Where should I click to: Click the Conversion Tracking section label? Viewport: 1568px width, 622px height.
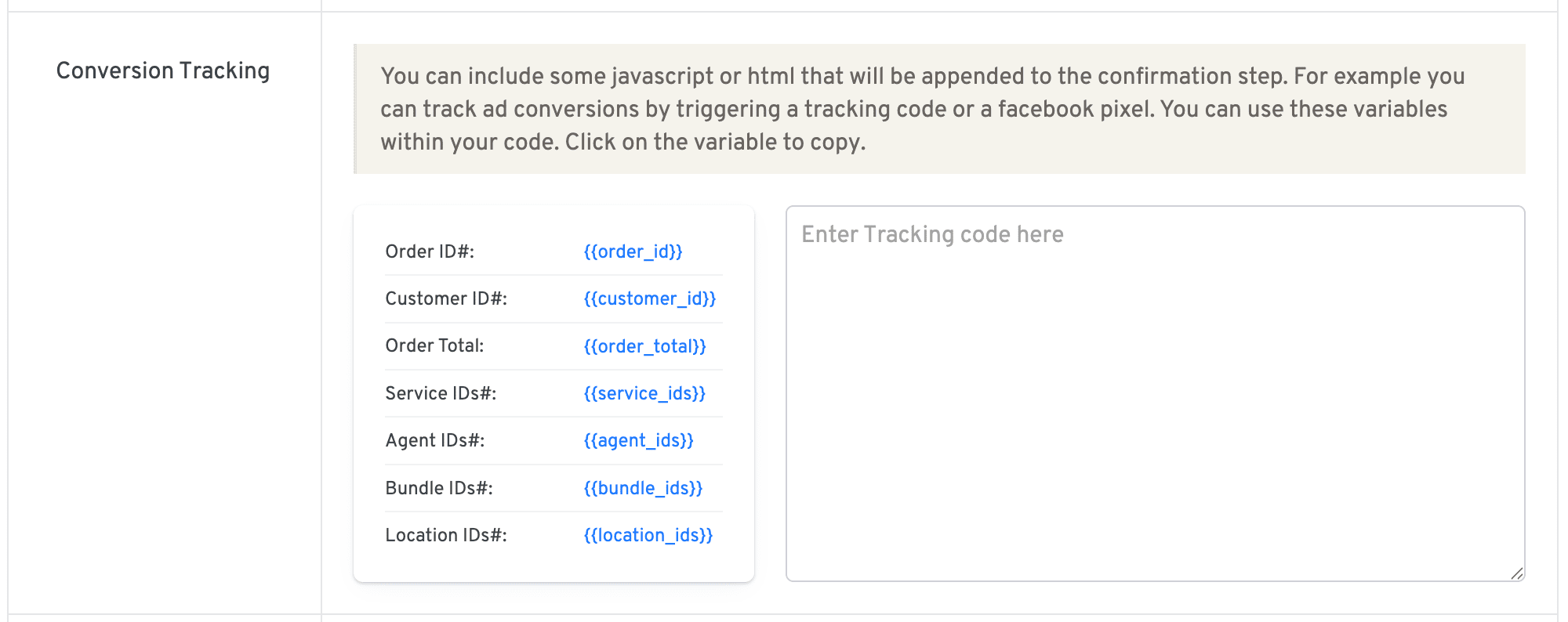tap(163, 71)
